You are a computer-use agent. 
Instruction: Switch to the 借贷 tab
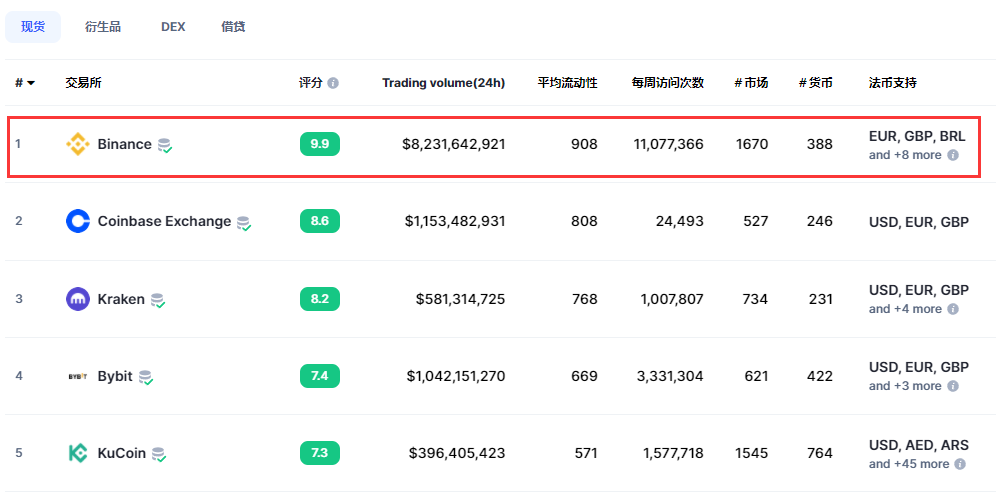click(233, 27)
